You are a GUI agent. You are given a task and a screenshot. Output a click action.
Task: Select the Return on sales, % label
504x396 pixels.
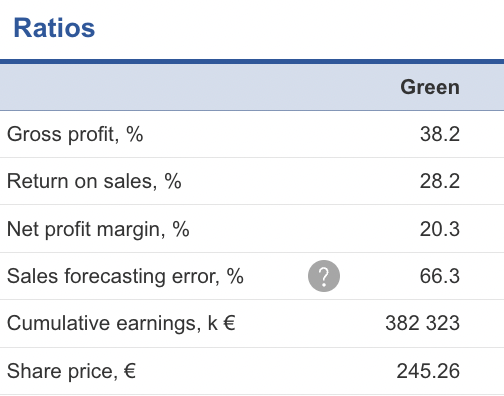[94, 182]
